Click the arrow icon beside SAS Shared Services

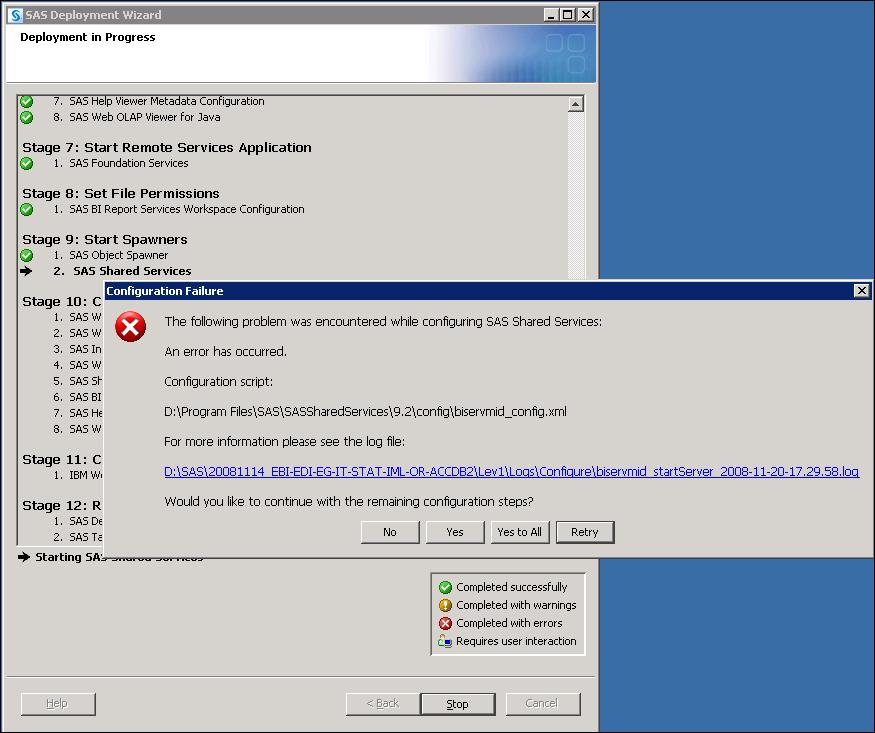pyautogui.click(x=27, y=271)
